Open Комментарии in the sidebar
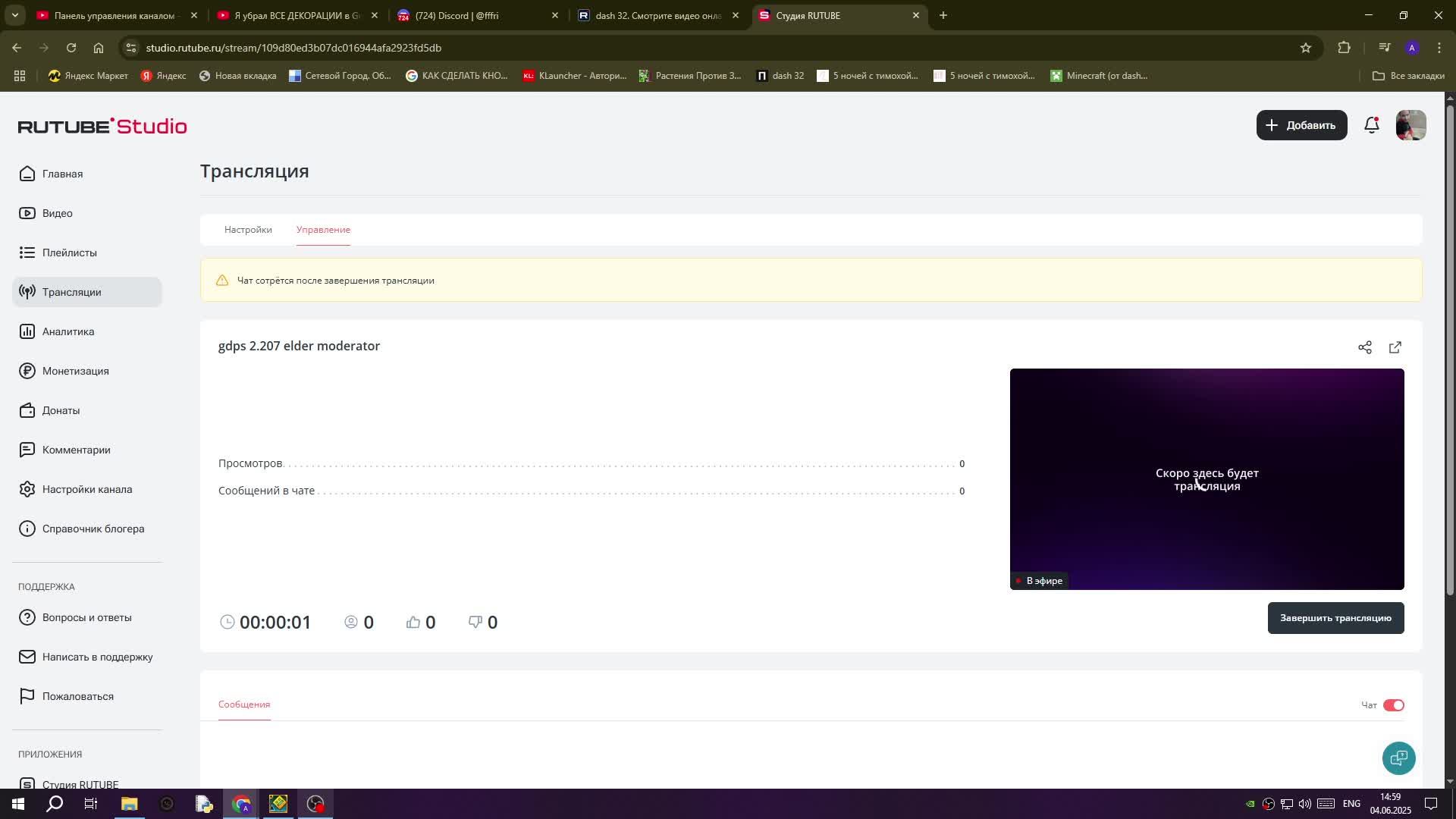Image resolution: width=1456 pixels, height=819 pixels. (76, 450)
